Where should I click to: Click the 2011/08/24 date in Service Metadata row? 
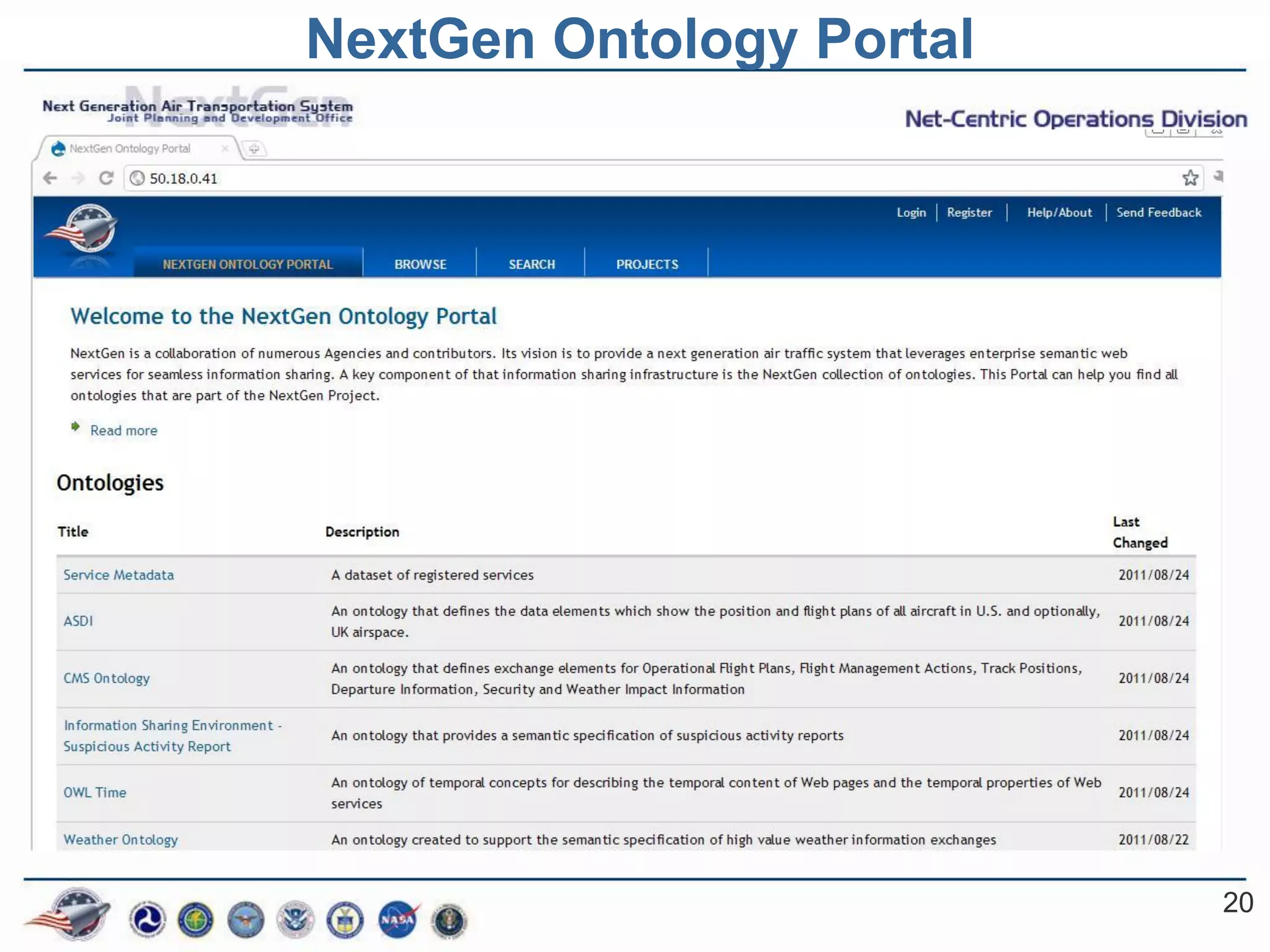click(1153, 575)
